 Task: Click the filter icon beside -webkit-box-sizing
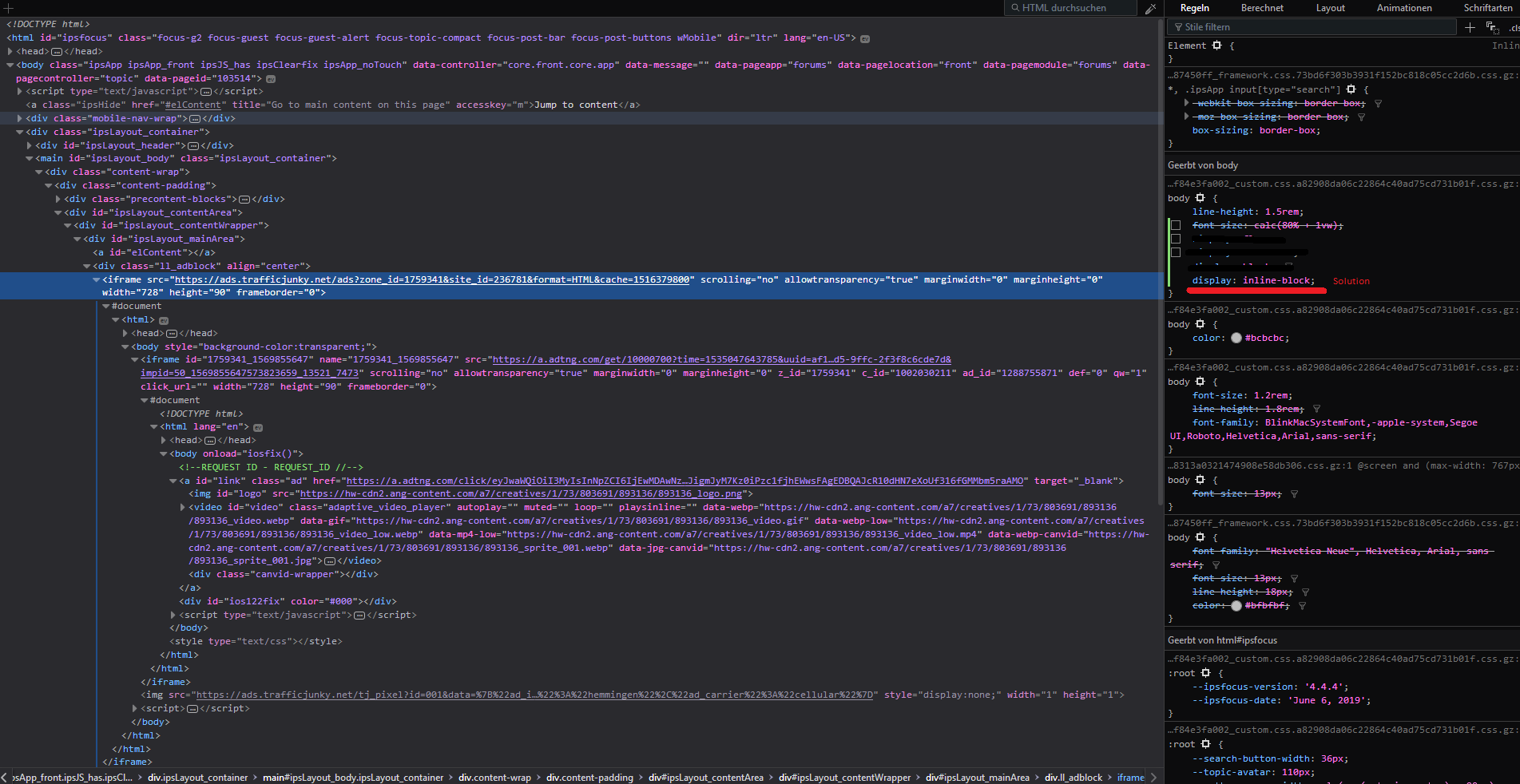pyautogui.click(x=1378, y=104)
